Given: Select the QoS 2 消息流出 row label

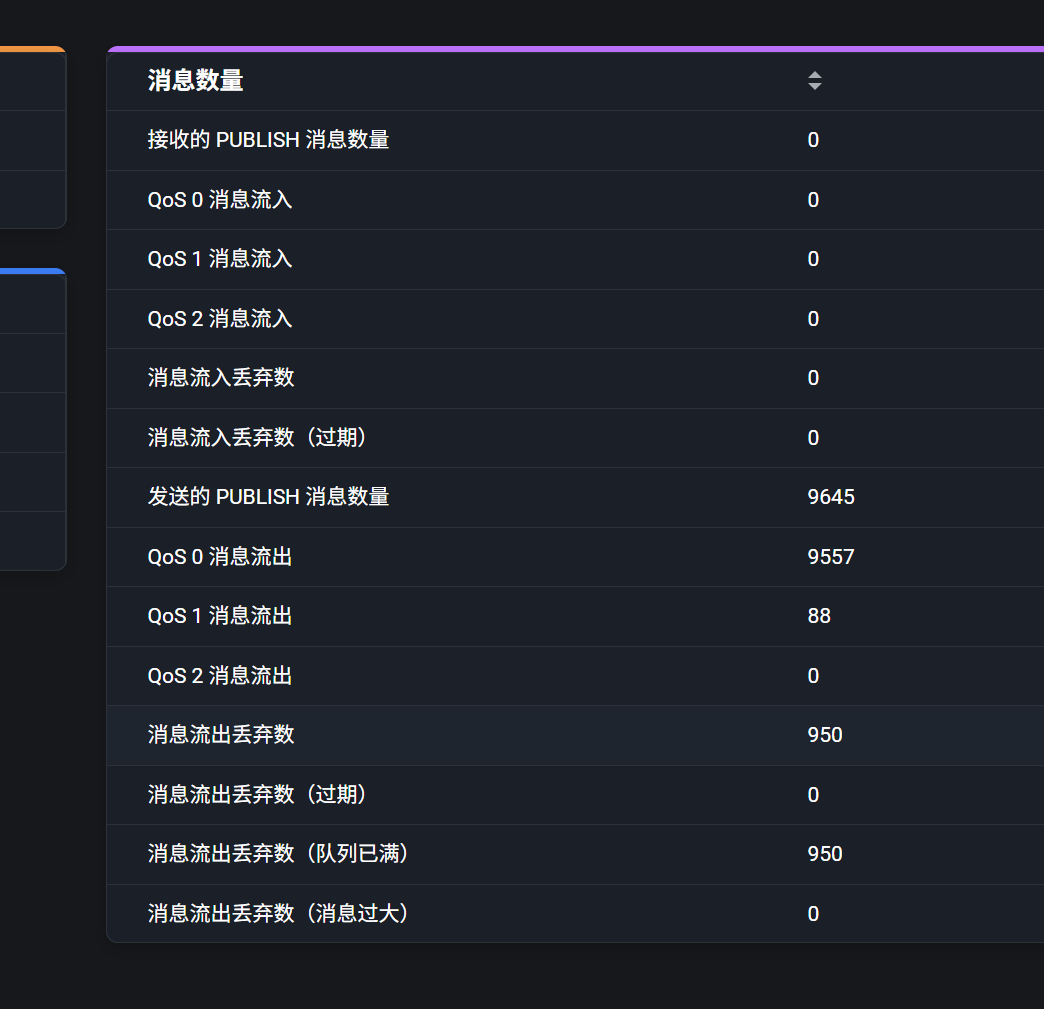Looking at the screenshot, I should tap(220, 676).
